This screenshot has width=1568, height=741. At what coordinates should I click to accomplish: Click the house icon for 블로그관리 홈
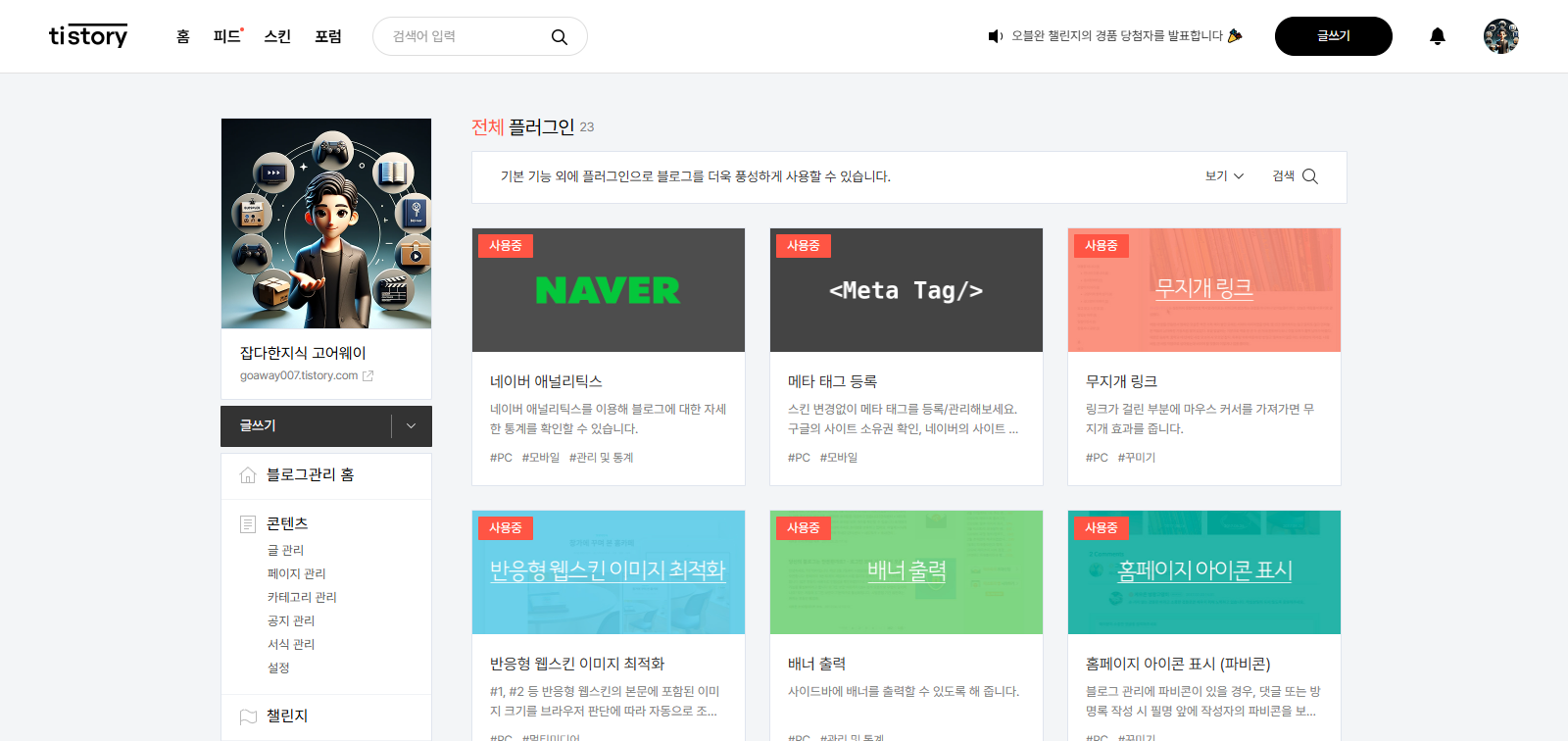[x=248, y=474]
